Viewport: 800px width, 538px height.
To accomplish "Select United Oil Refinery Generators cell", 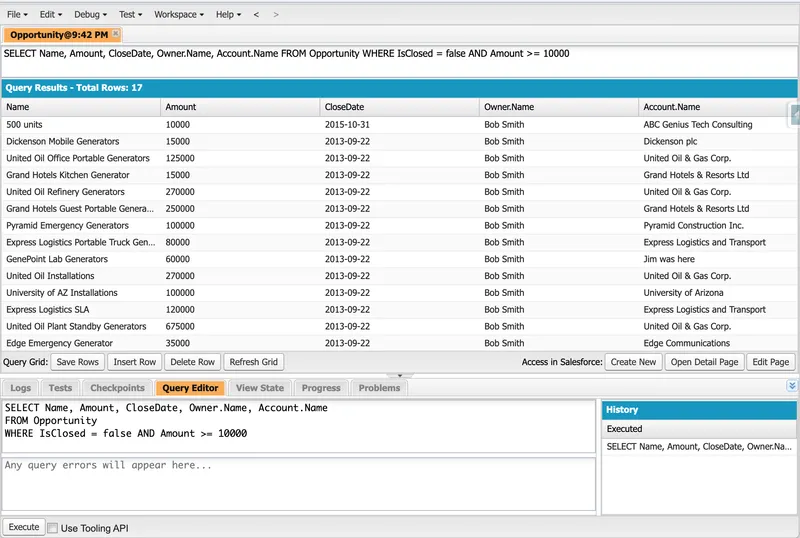I will [81, 192].
